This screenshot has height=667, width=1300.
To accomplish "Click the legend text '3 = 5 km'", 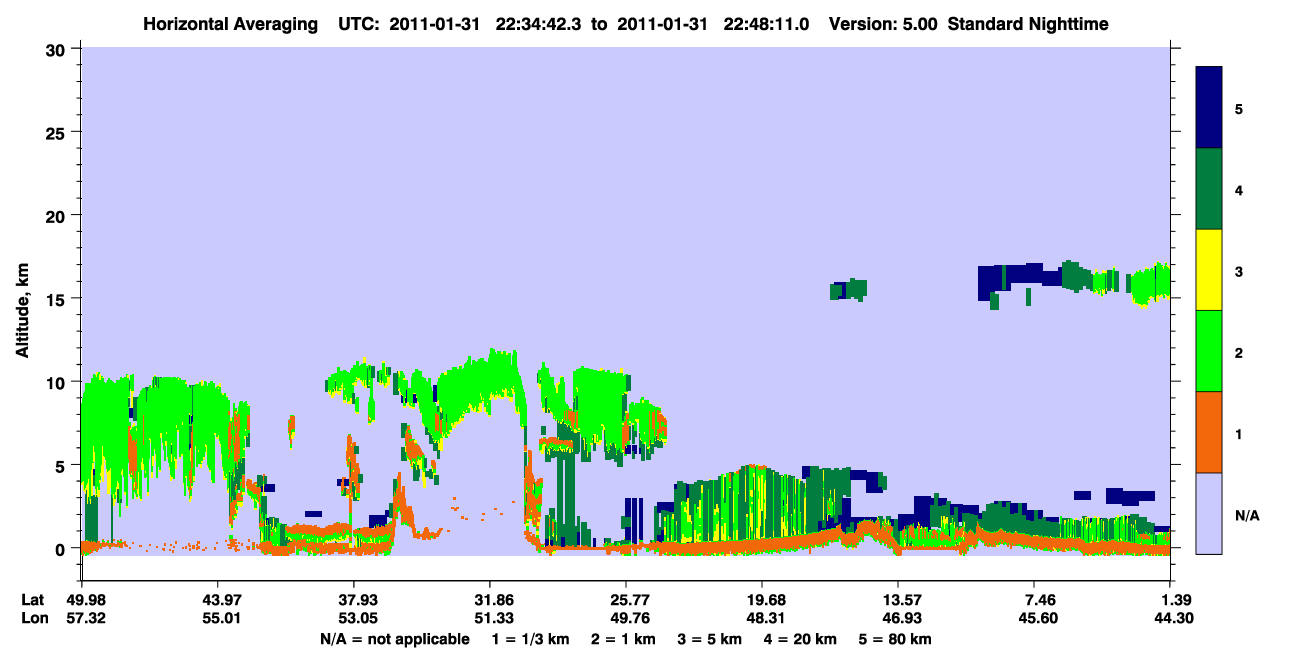I will click(711, 639).
